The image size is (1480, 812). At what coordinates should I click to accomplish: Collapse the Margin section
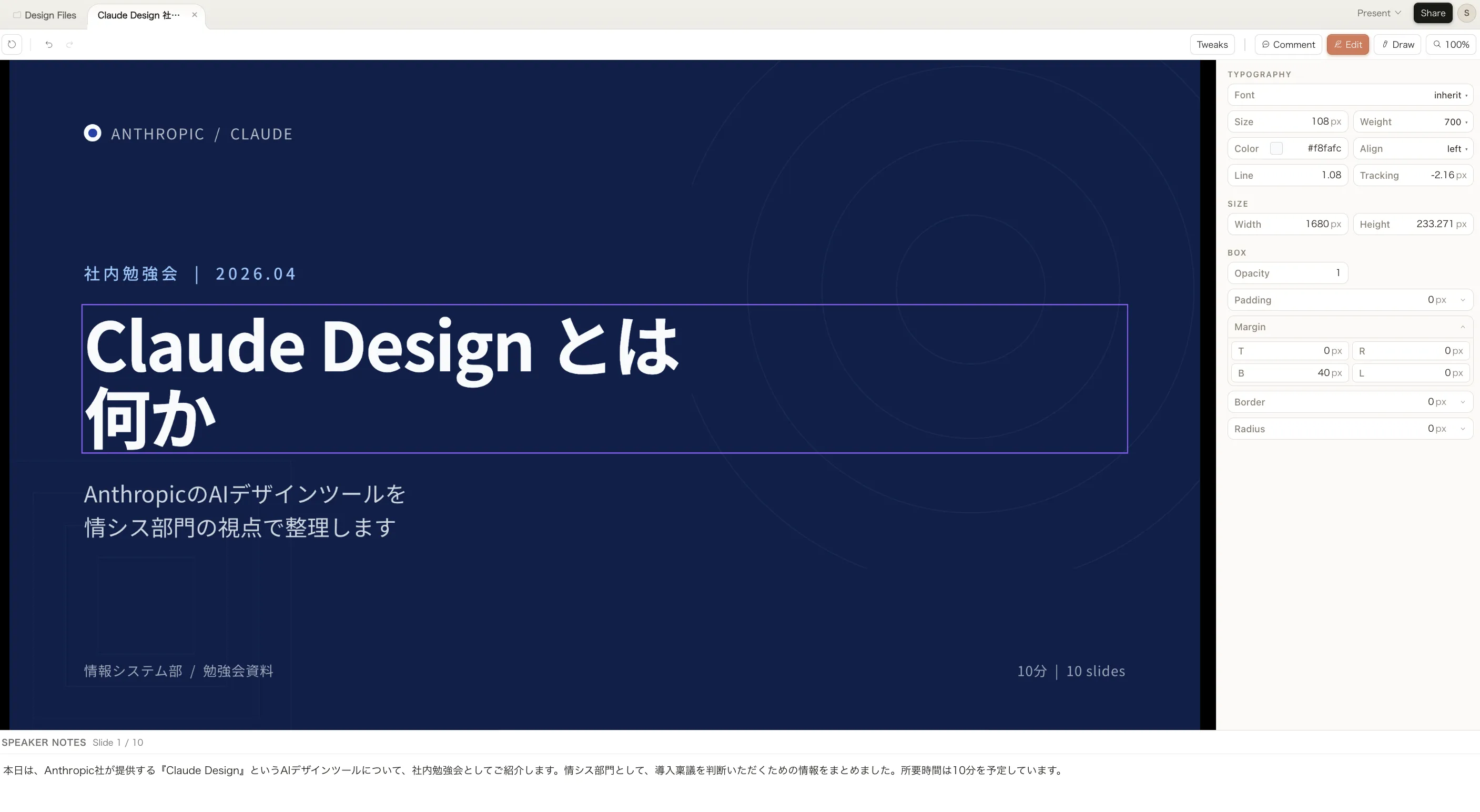coord(1463,327)
